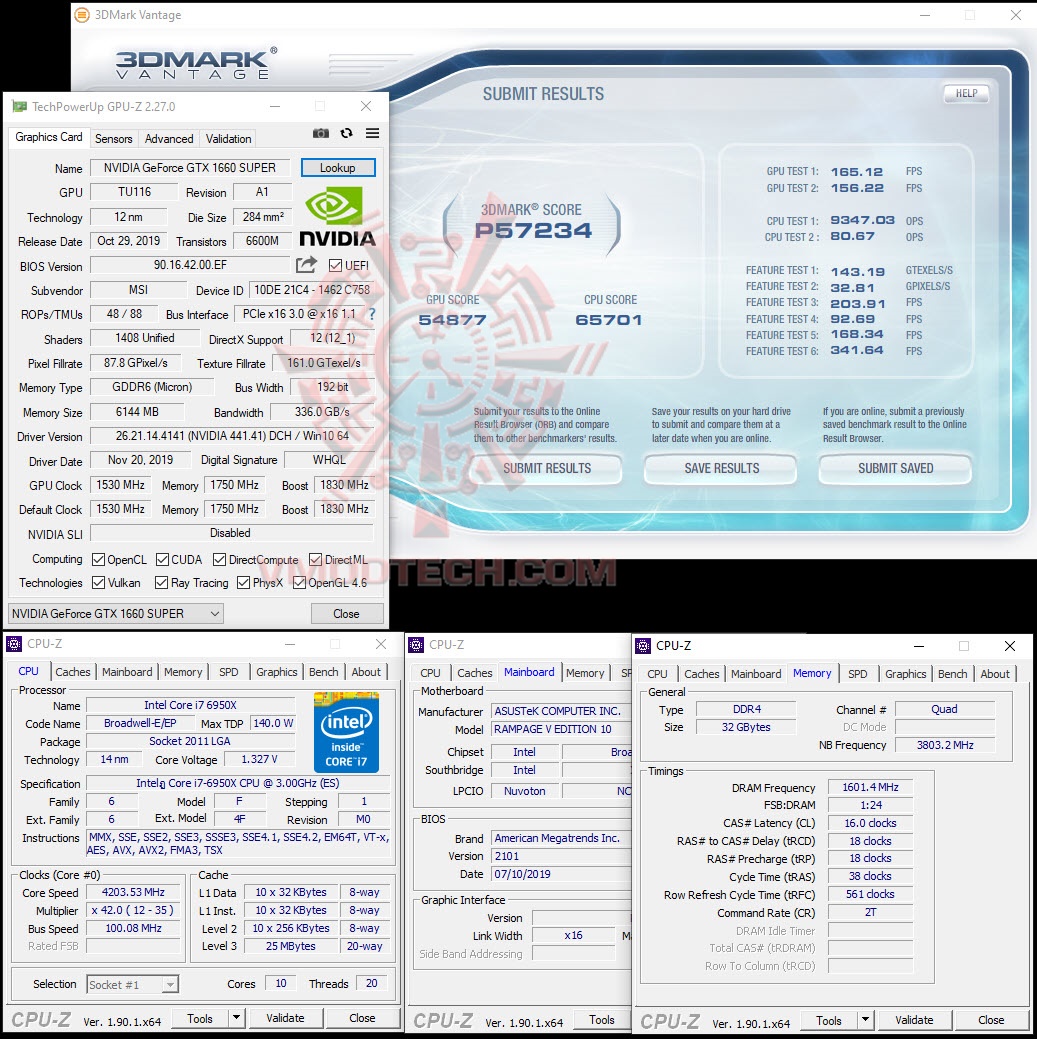
Task: Click the Driver Version field in GPU-Z
Action: click(x=232, y=436)
